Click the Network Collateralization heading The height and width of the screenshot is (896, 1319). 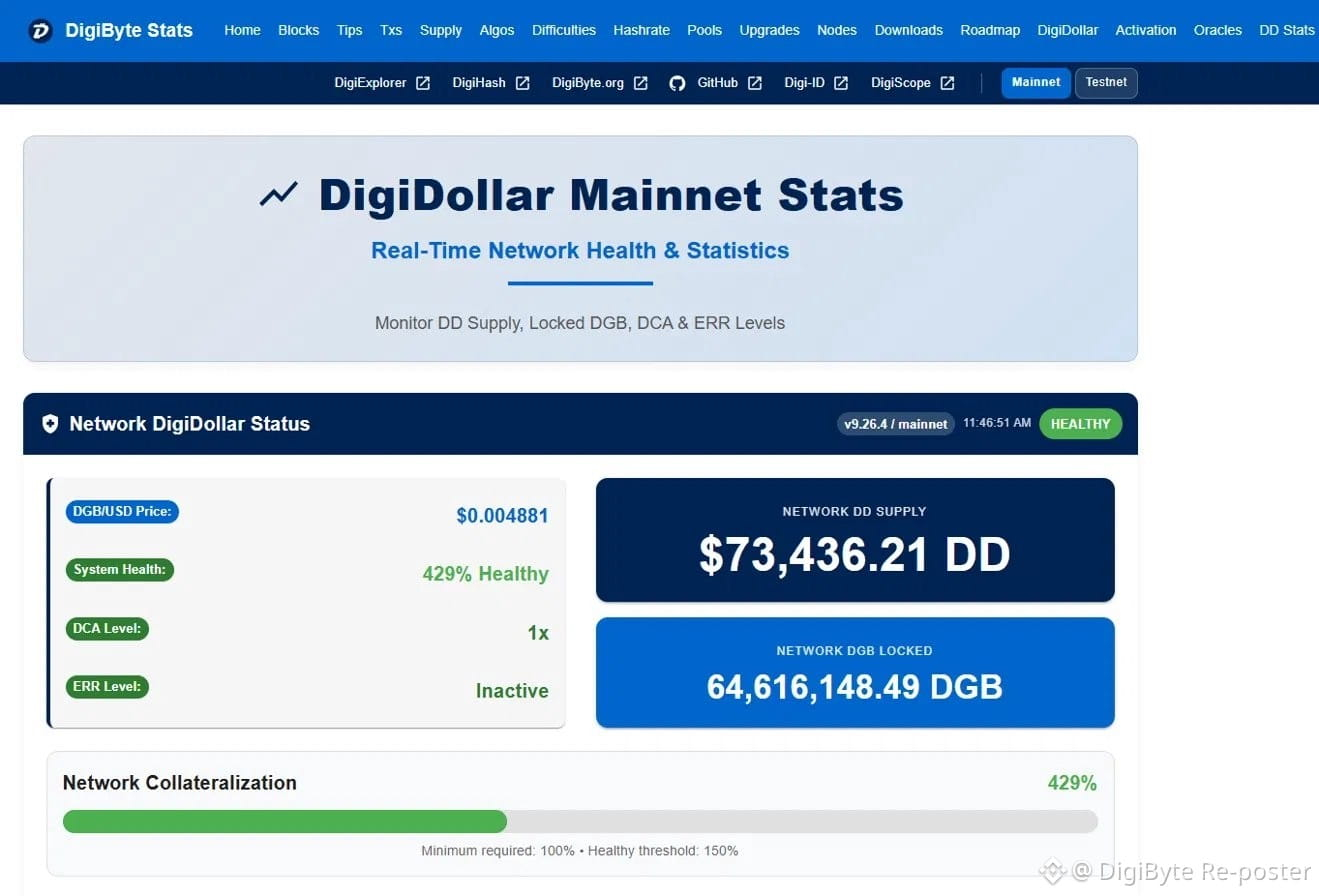click(x=180, y=783)
